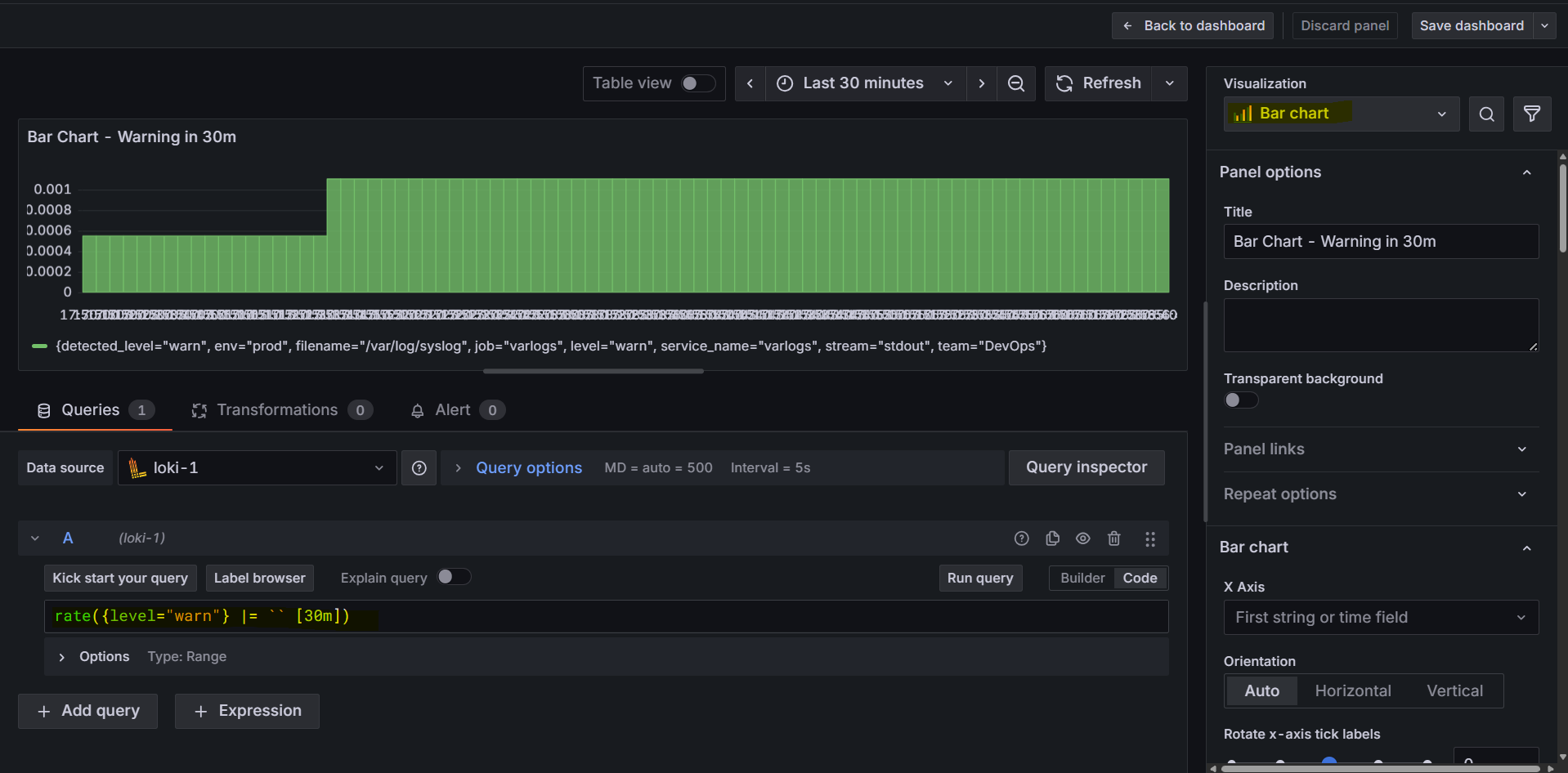Open the refresh interval dropdown arrow
Screen dimensions: 1568x773
click(x=1170, y=83)
